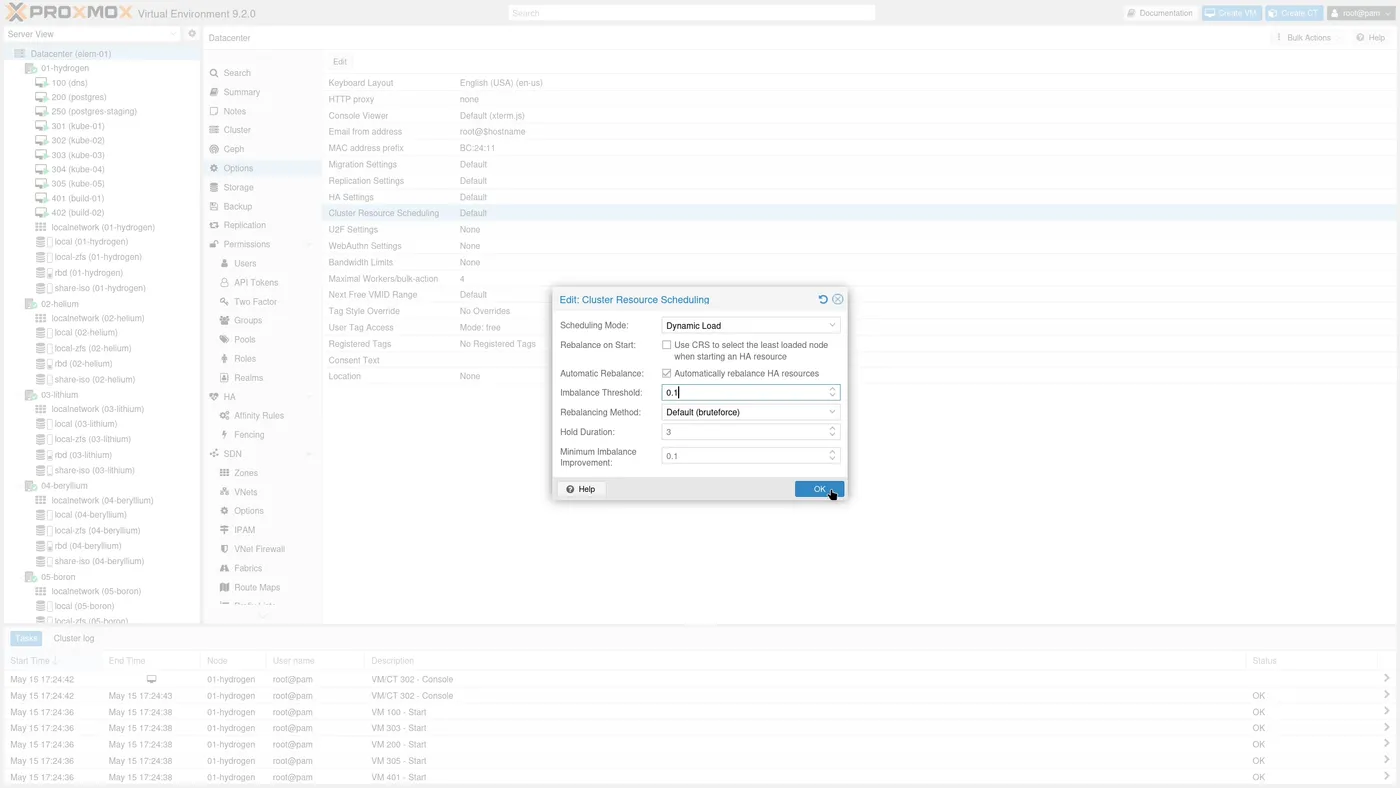
Task: Click Create CT button
Action: pos(1293,13)
